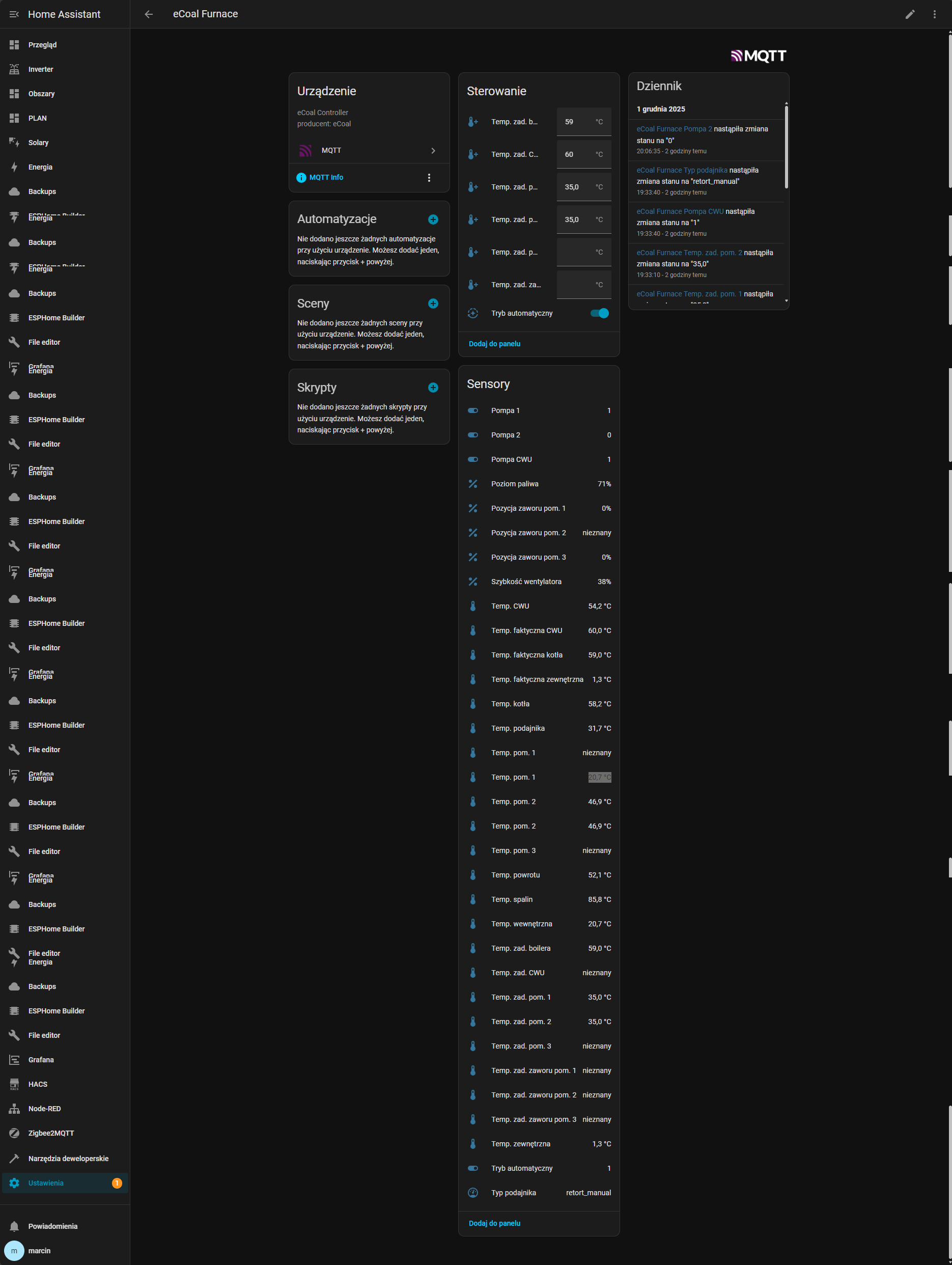Open the top-right overflow menu
Screen dimensions: 952x1265
(934, 14)
